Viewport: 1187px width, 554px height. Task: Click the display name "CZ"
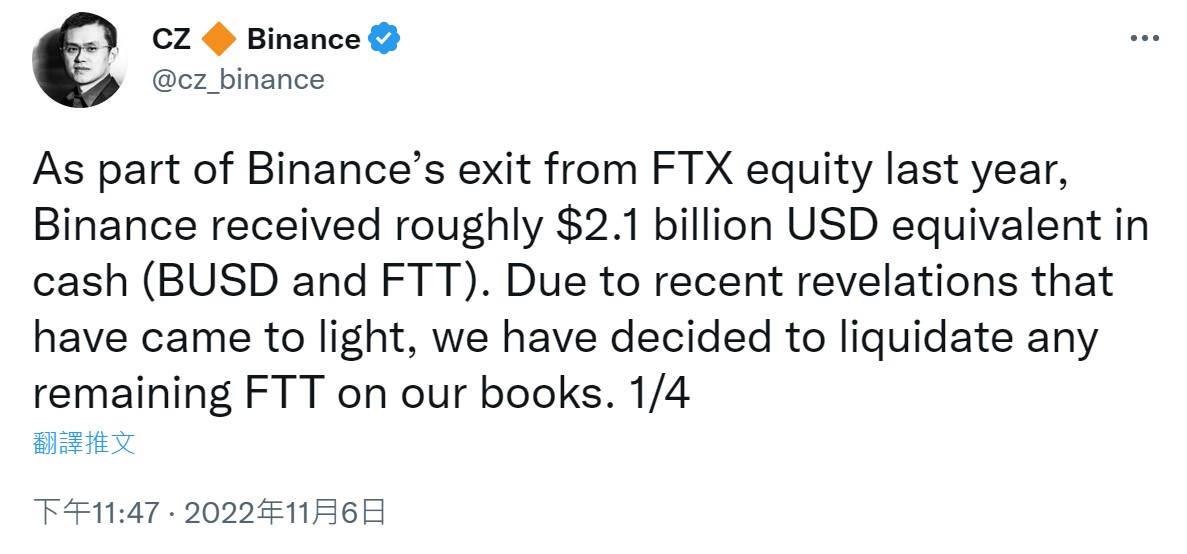point(172,39)
